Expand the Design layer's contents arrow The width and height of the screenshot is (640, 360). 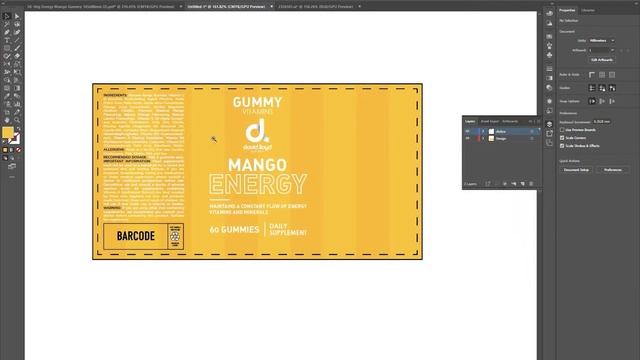(x=483, y=139)
